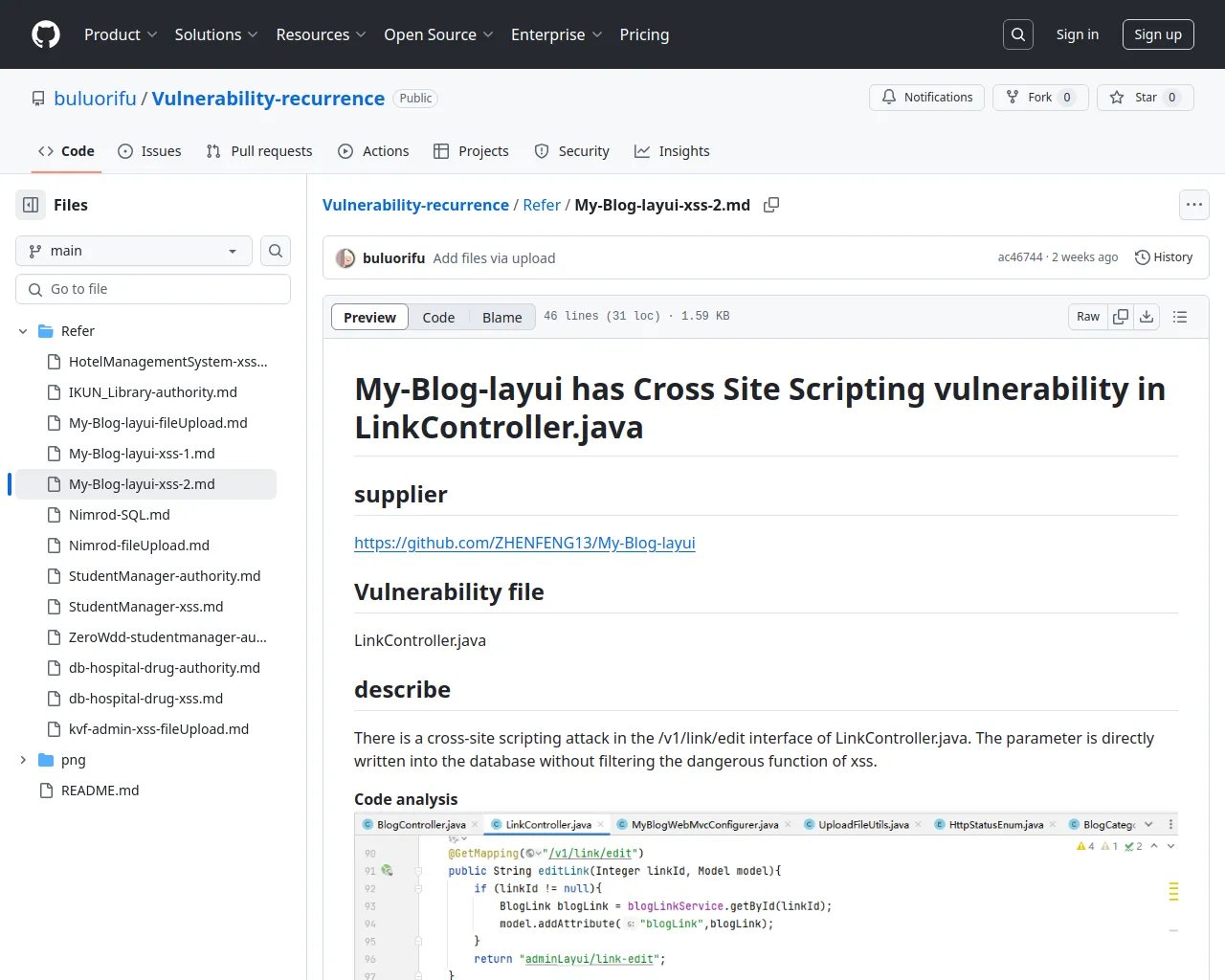
Task: Open the Projects tab
Action: pyautogui.click(x=471, y=151)
